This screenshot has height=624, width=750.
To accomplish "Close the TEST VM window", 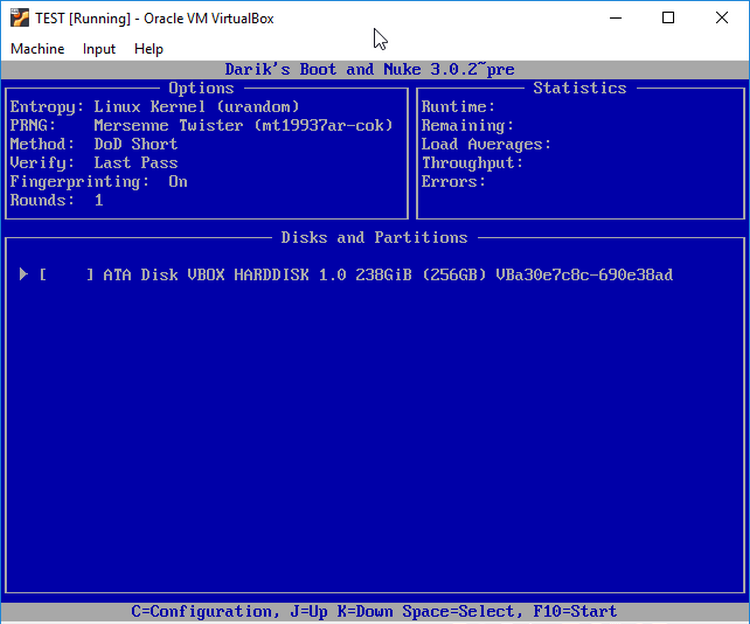I will point(722,18).
